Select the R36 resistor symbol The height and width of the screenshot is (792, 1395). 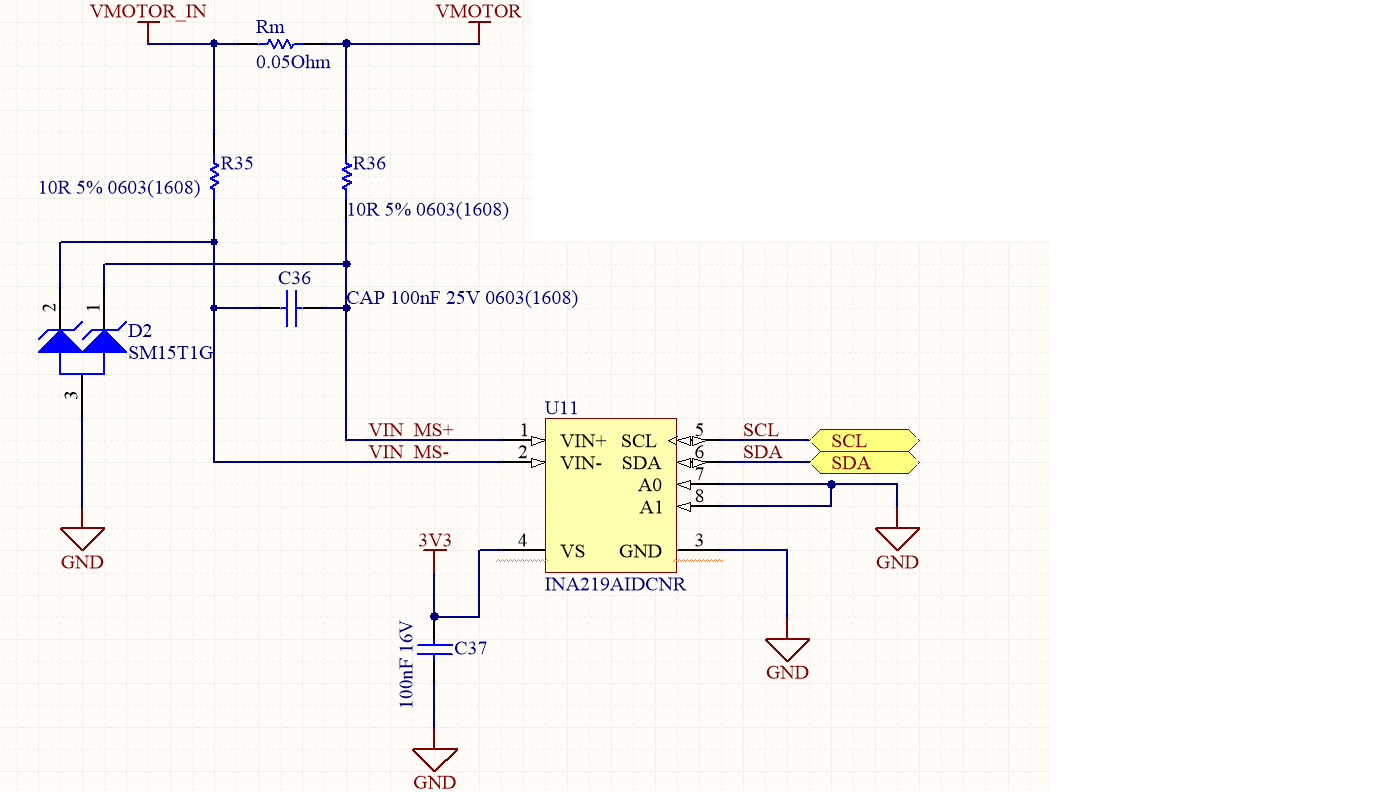[346, 175]
